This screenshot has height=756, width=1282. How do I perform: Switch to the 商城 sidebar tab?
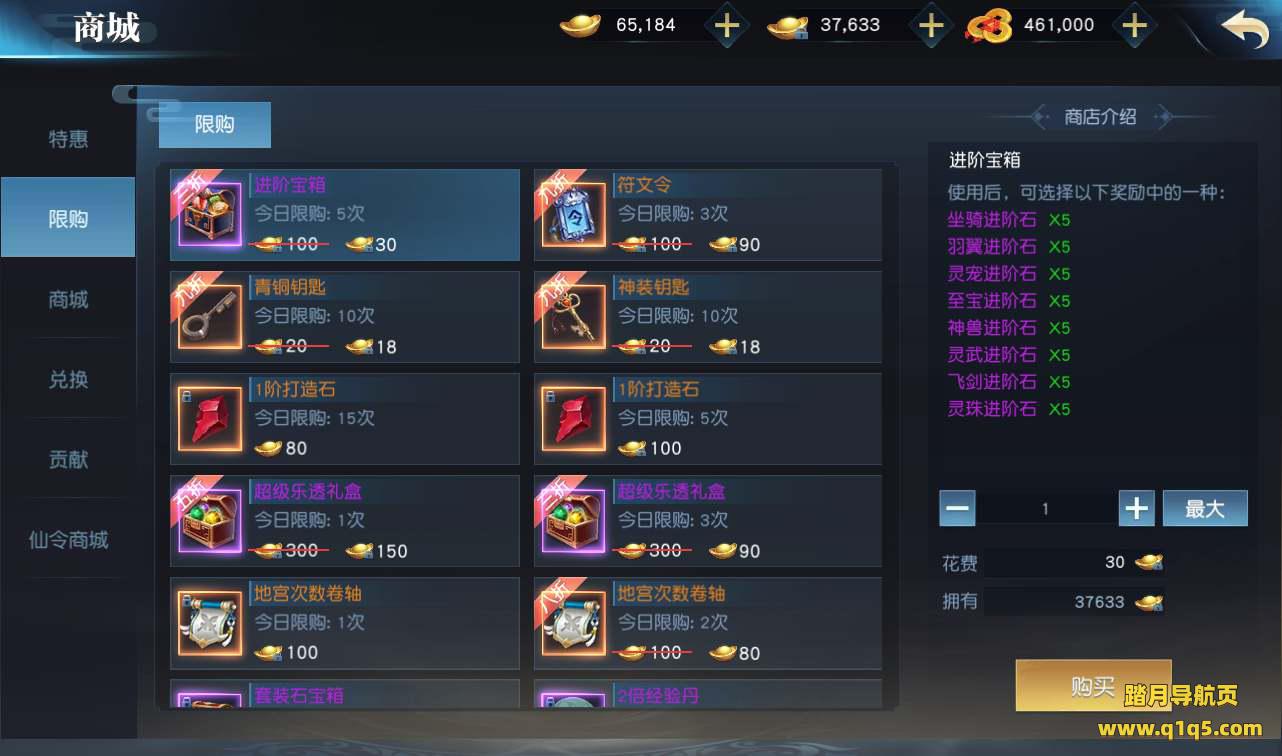click(68, 299)
